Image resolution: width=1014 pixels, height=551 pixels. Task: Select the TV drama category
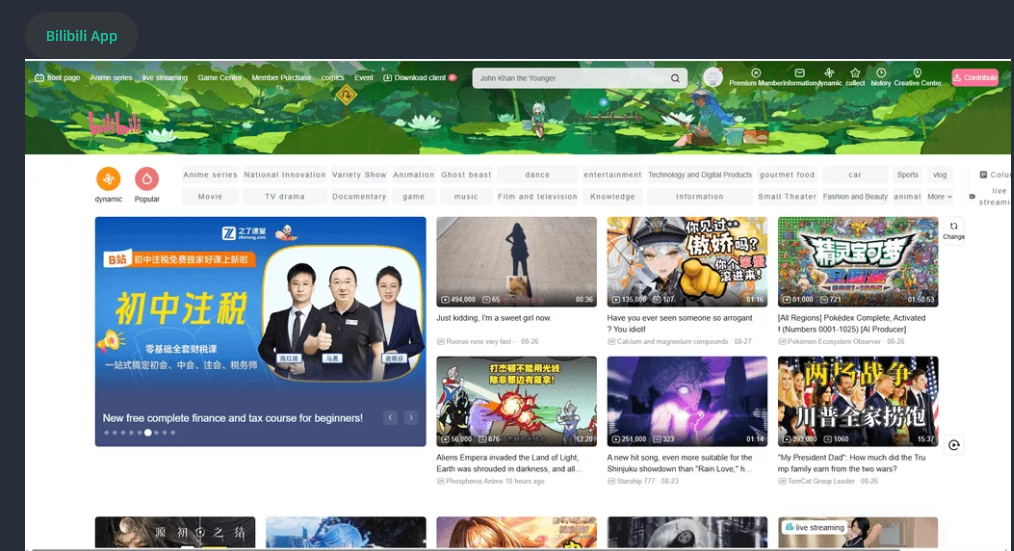pos(285,197)
